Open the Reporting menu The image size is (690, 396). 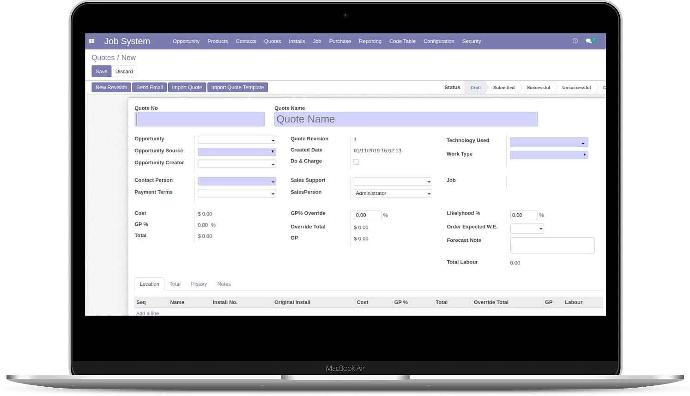[x=370, y=41]
